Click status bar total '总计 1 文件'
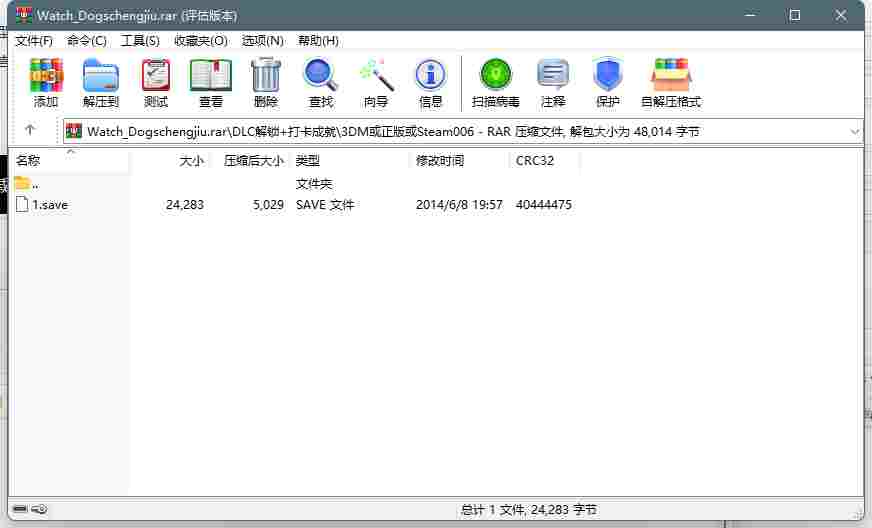 (493, 509)
